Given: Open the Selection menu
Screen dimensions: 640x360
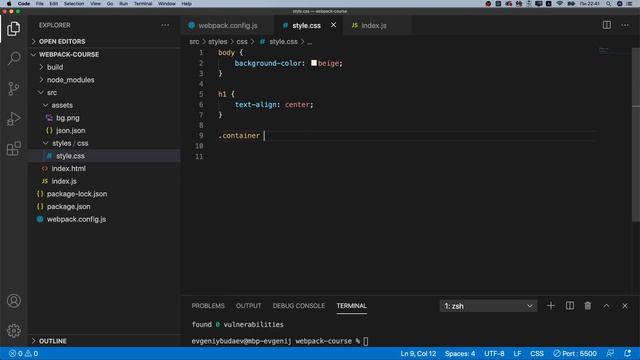Looking at the screenshot, I should point(74,4).
